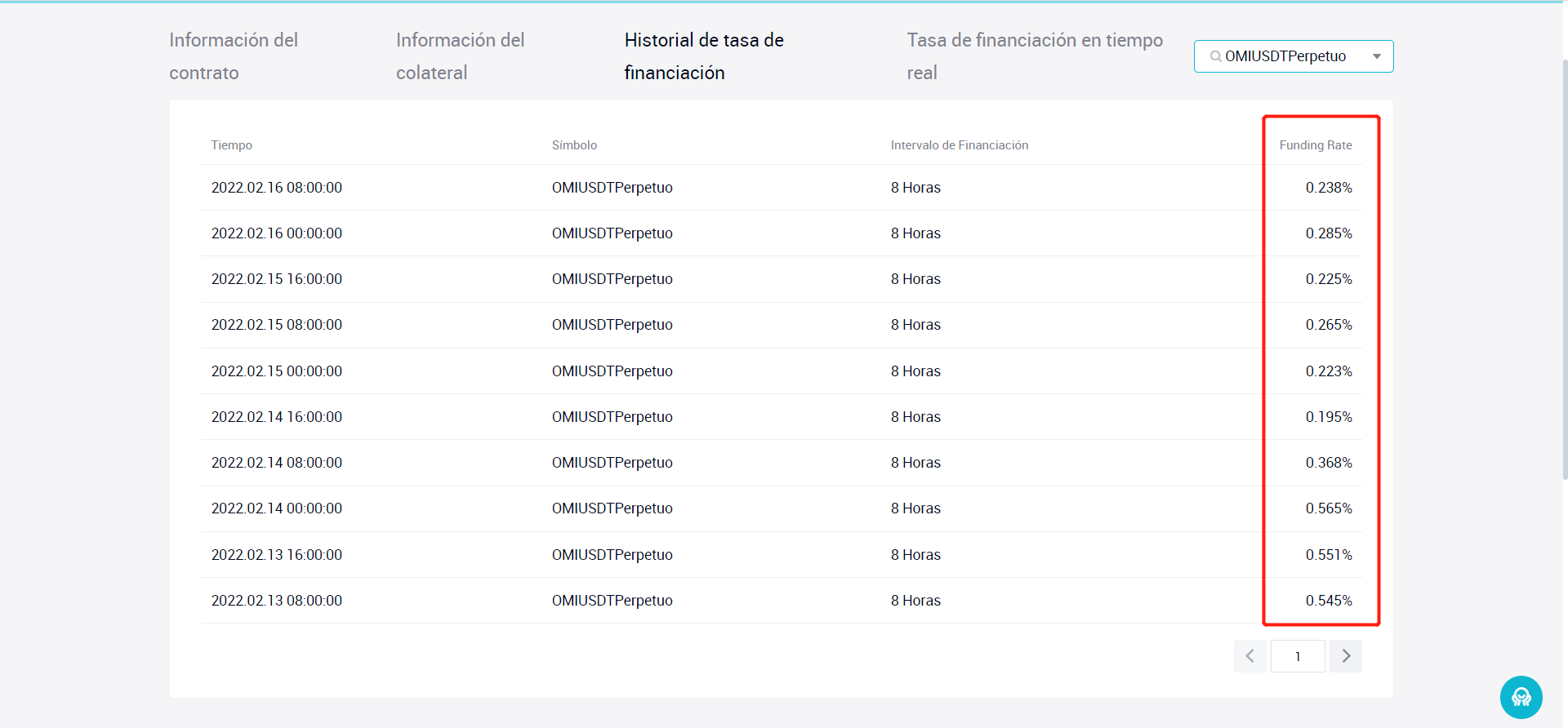Click the page number 1 field
Screen dimensions: 1568x728
click(1298, 656)
